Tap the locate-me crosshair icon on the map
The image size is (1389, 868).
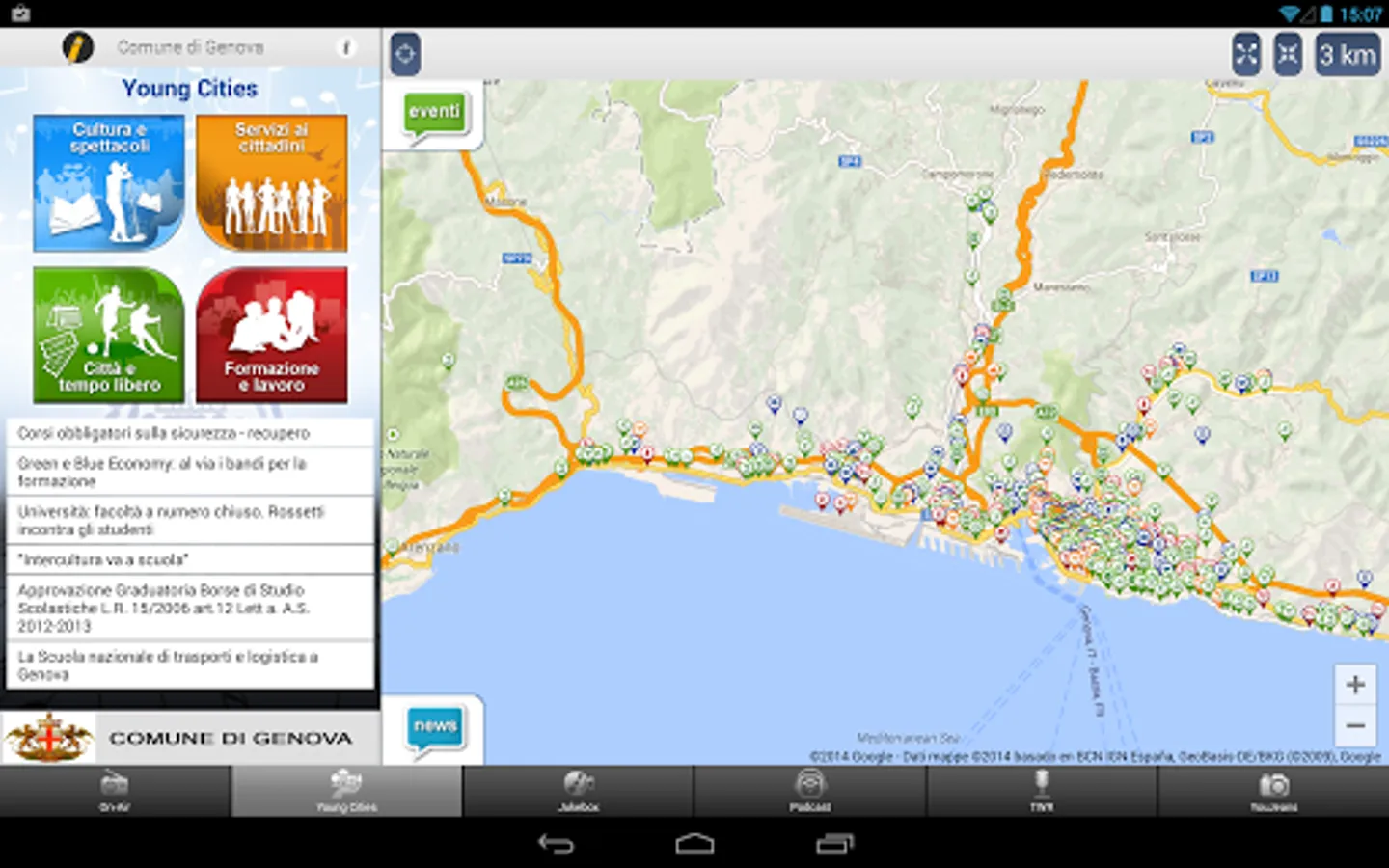pyautogui.click(x=405, y=54)
